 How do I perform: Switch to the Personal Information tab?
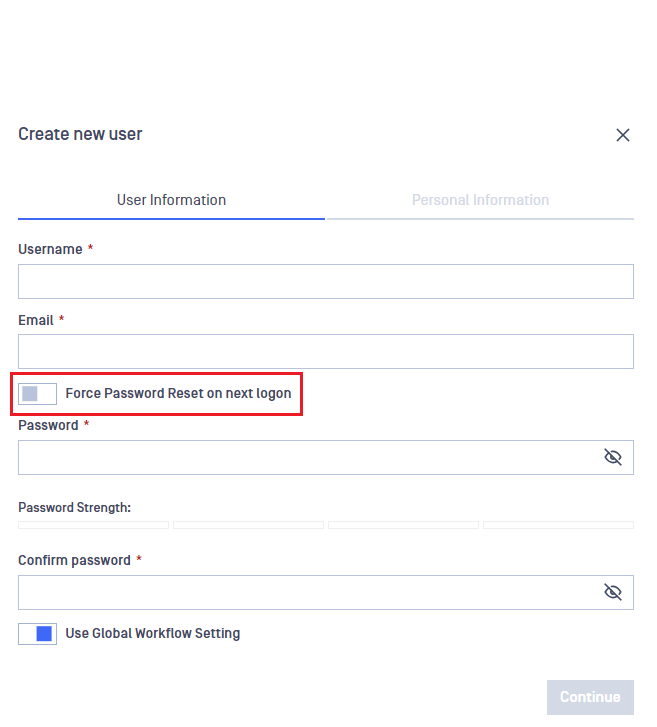point(480,200)
